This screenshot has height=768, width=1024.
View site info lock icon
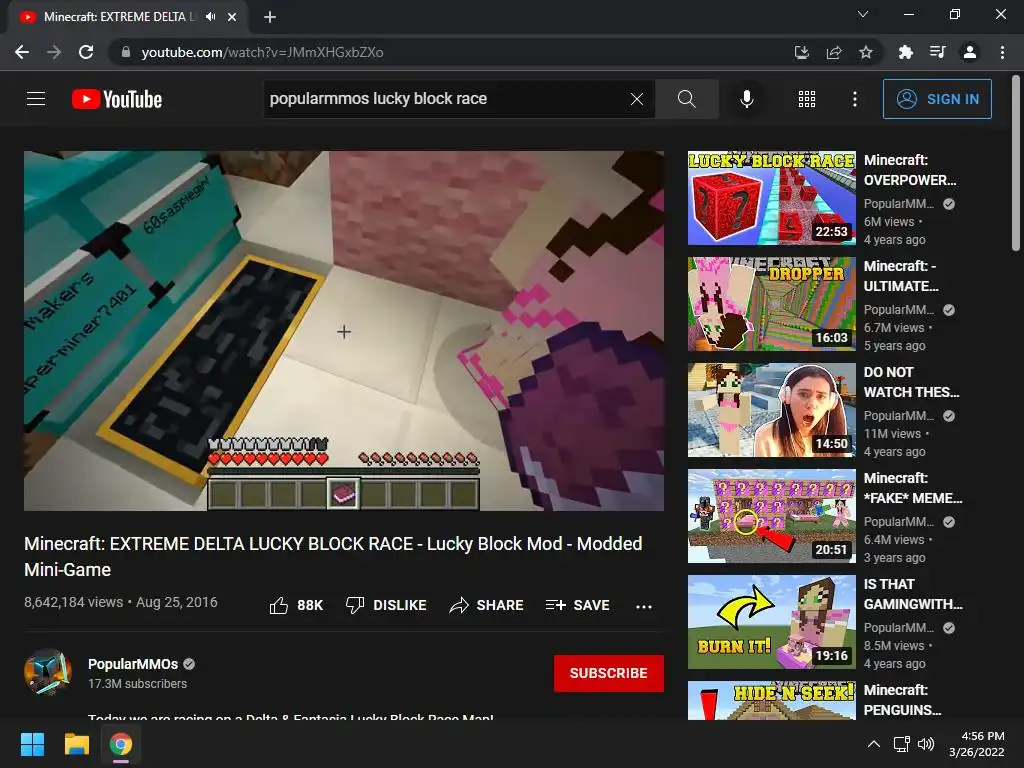coord(125,52)
